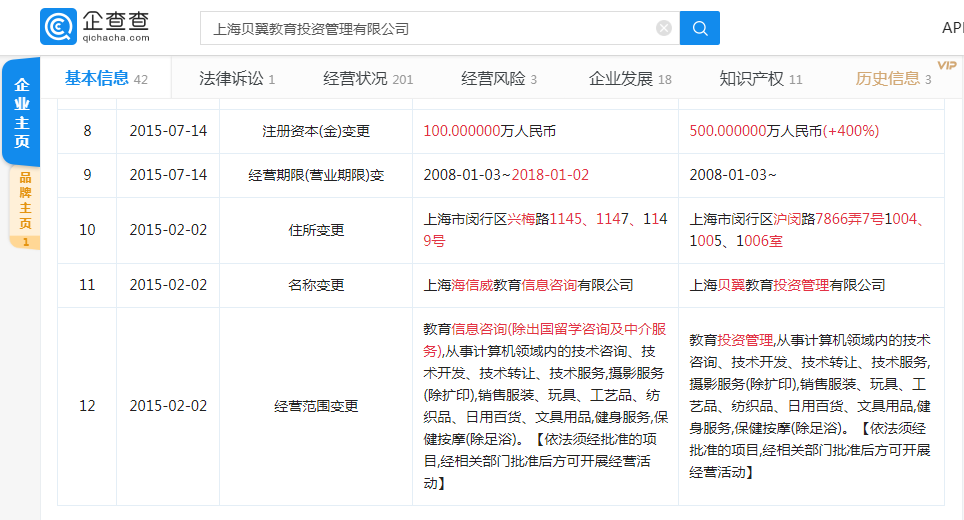Switch to the 经营状况 tab
The height and width of the screenshot is (520, 964).
[x=368, y=79]
